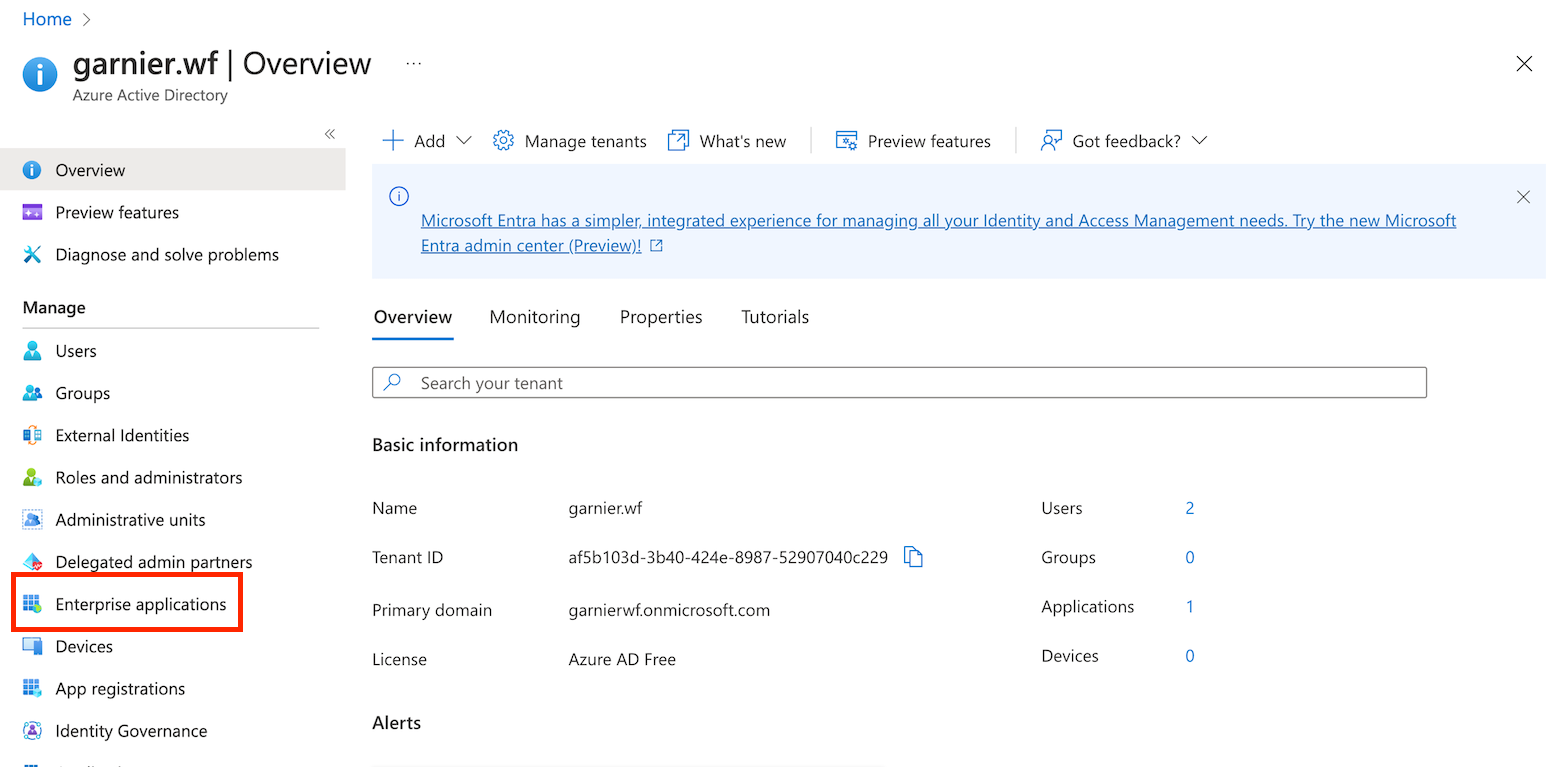The height and width of the screenshot is (767, 1552).
Task: Click the Enterprise applications grid icon
Action: [x=32, y=604]
